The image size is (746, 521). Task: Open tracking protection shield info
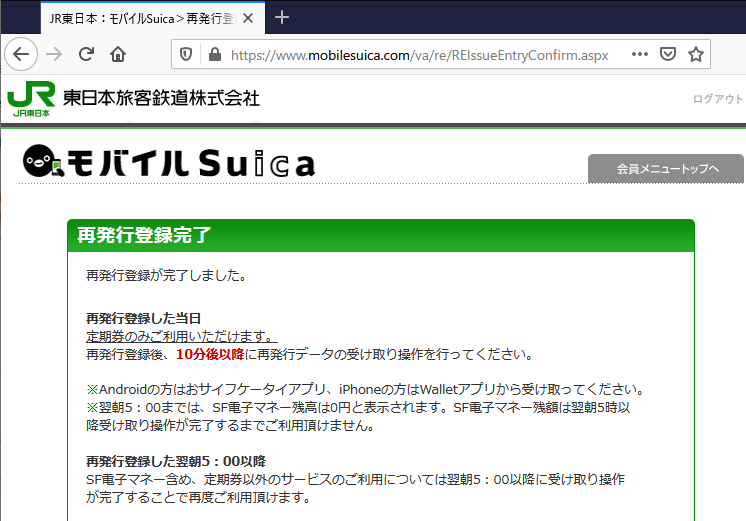tap(185, 54)
